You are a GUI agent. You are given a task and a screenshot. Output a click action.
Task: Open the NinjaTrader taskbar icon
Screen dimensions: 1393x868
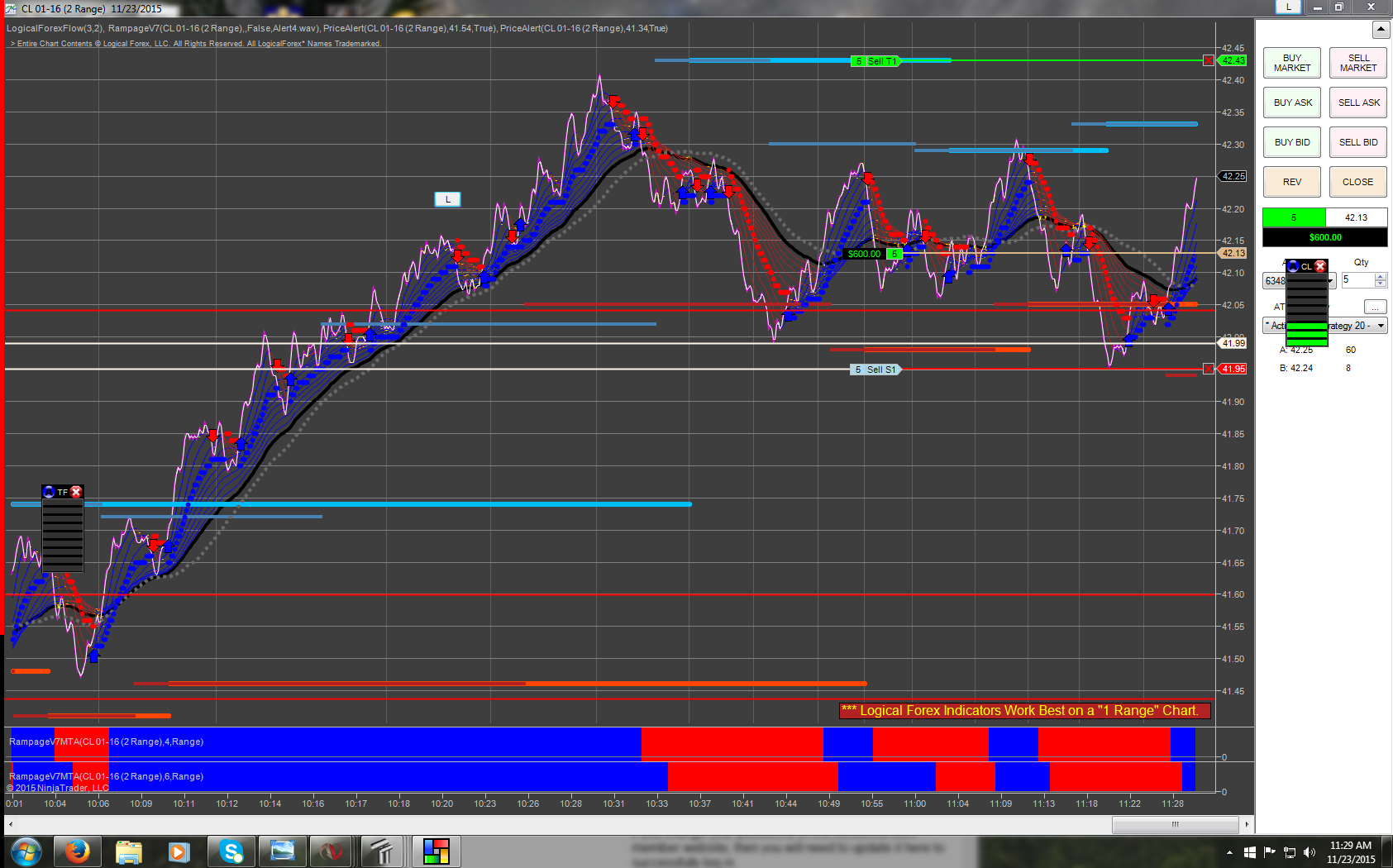coord(332,851)
